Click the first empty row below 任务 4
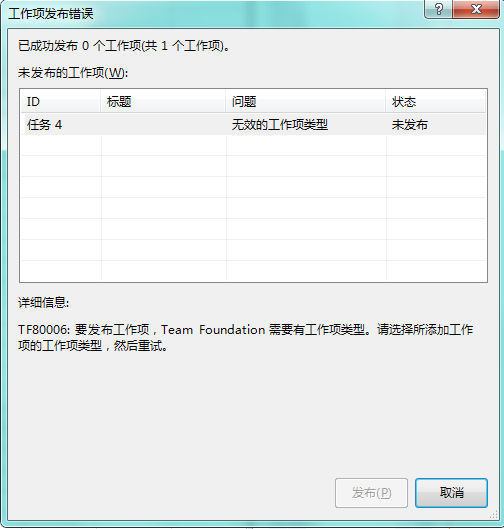The width and height of the screenshot is (504, 529). point(253,145)
